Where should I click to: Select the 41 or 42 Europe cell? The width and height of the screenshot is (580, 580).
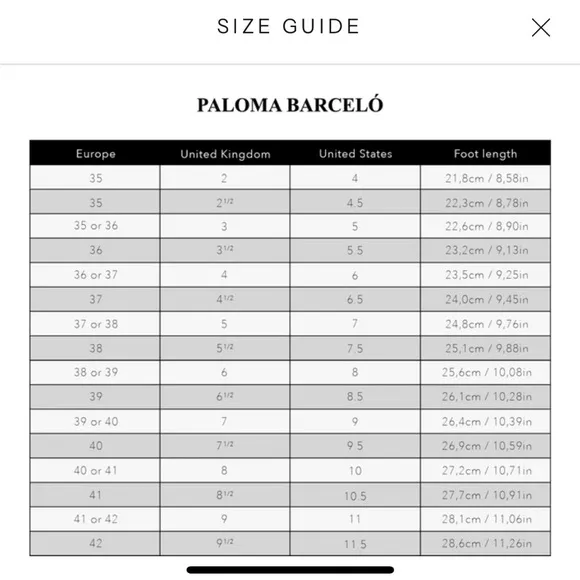point(95,519)
